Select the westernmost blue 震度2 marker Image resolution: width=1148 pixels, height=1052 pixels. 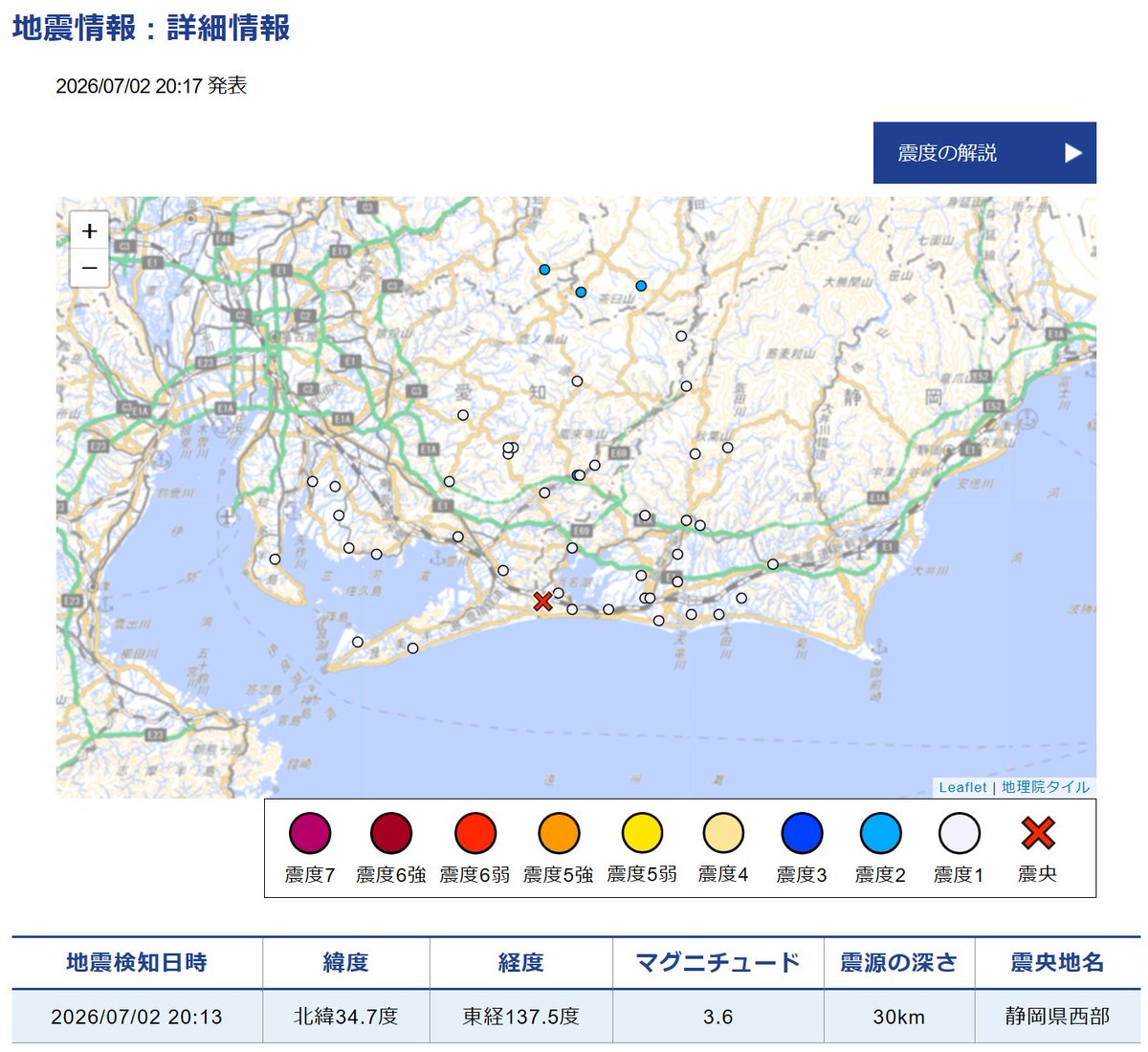point(544,270)
